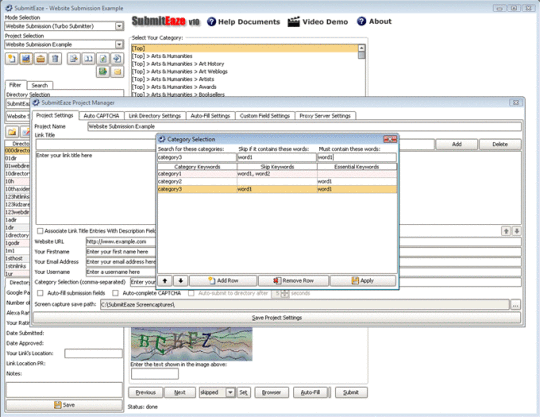The width and height of the screenshot is (540, 417).
Task: Click the Browser button
Action: click(271, 393)
